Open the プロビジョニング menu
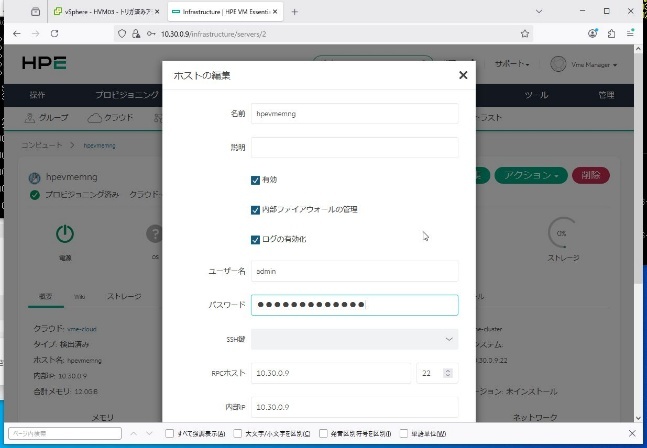 (127, 95)
